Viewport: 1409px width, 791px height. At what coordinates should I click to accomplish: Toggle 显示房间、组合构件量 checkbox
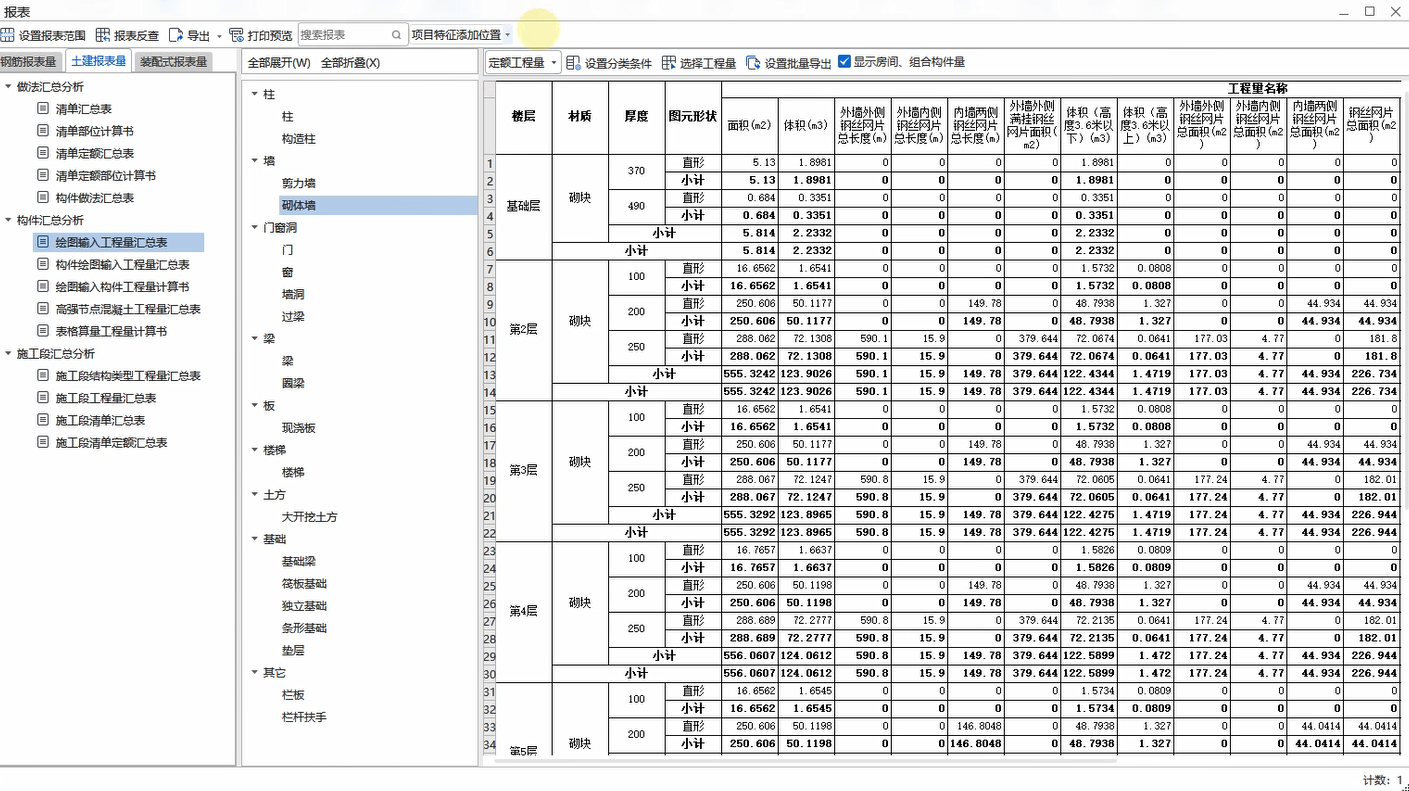coord(845,62)
